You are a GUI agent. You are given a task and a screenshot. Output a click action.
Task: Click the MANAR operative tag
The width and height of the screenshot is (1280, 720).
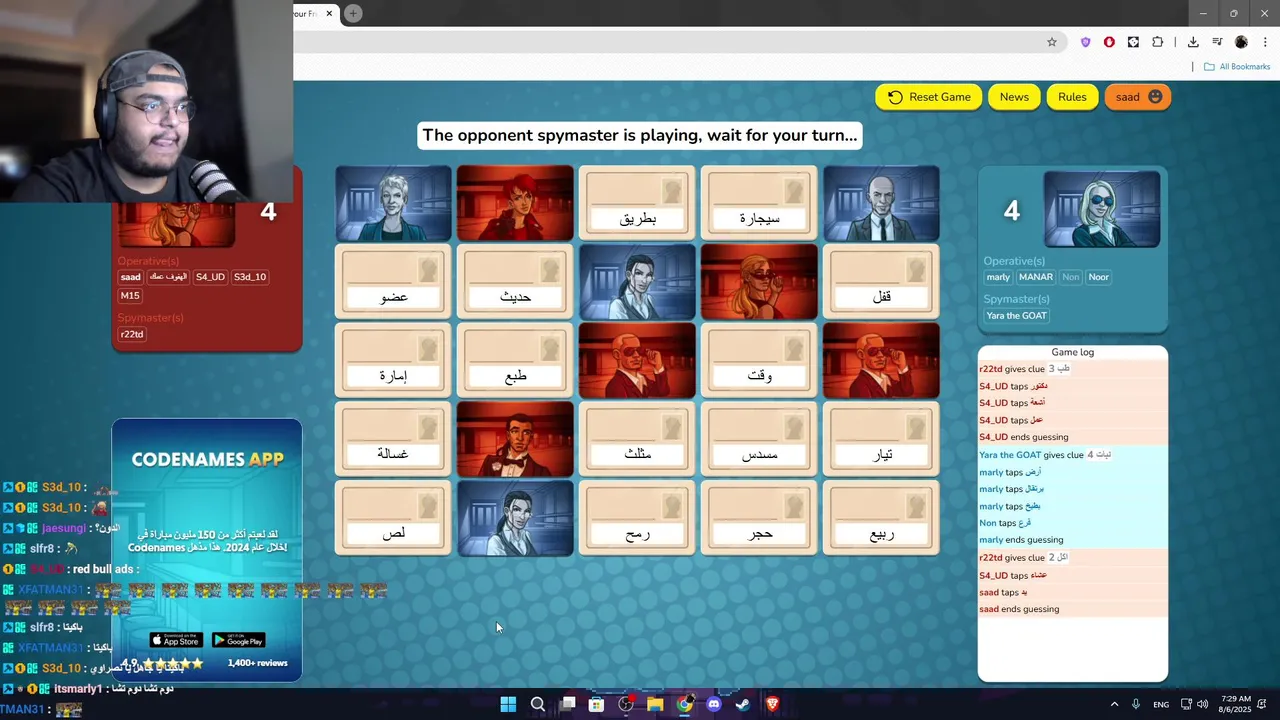(x=1036, y=277)
